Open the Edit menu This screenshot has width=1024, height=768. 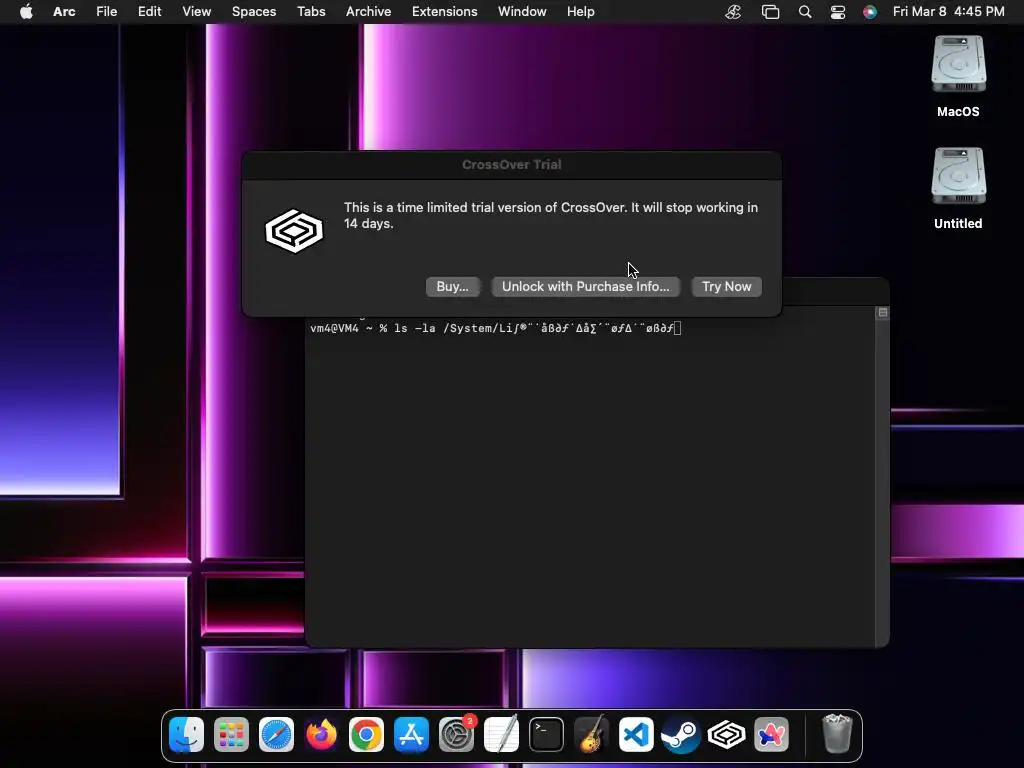pyautogui.click(x=150, y=12)
